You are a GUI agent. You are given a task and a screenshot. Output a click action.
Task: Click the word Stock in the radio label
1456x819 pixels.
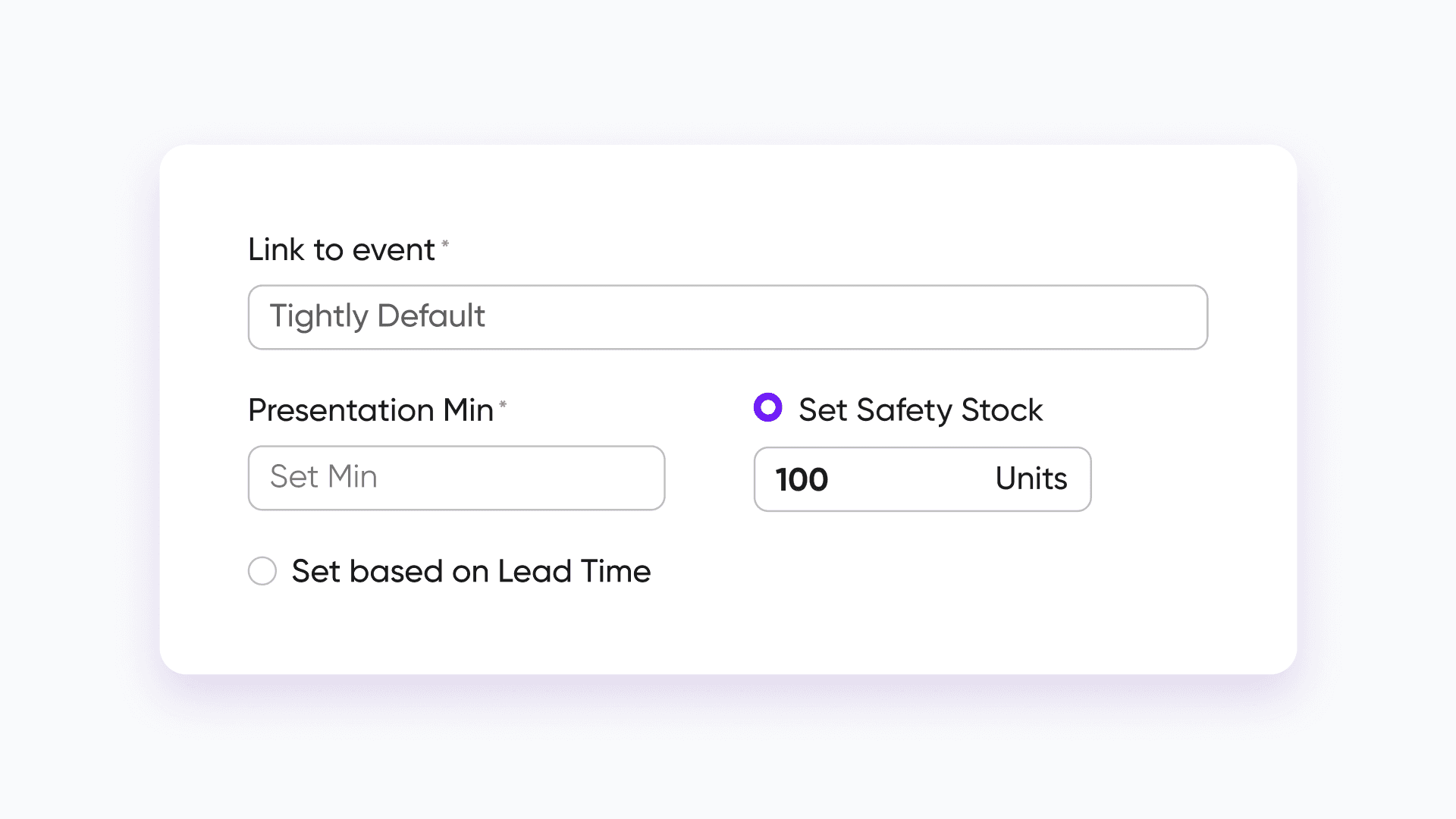tap(1002, 410)
